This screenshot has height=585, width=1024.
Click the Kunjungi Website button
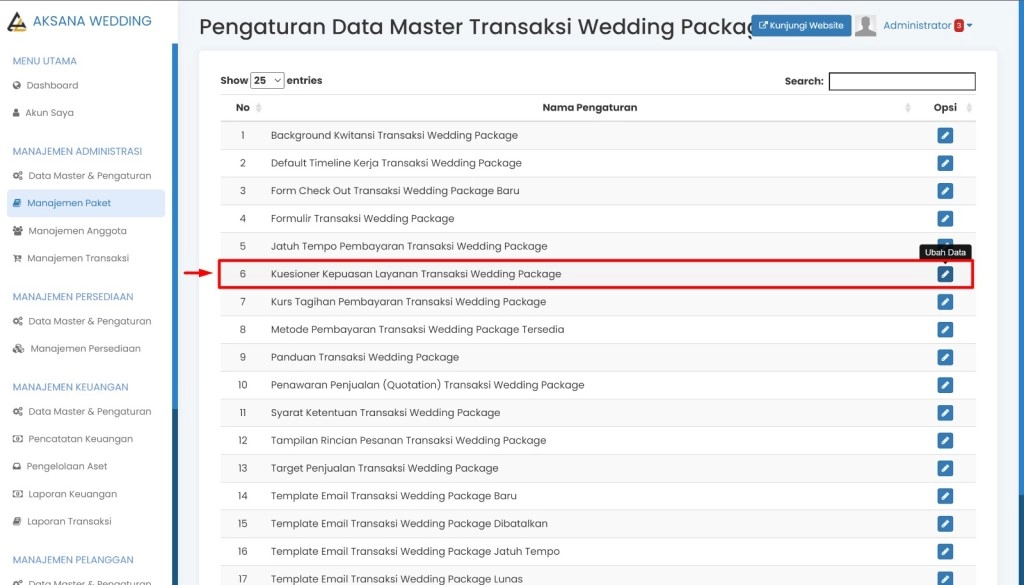(801, 26)
